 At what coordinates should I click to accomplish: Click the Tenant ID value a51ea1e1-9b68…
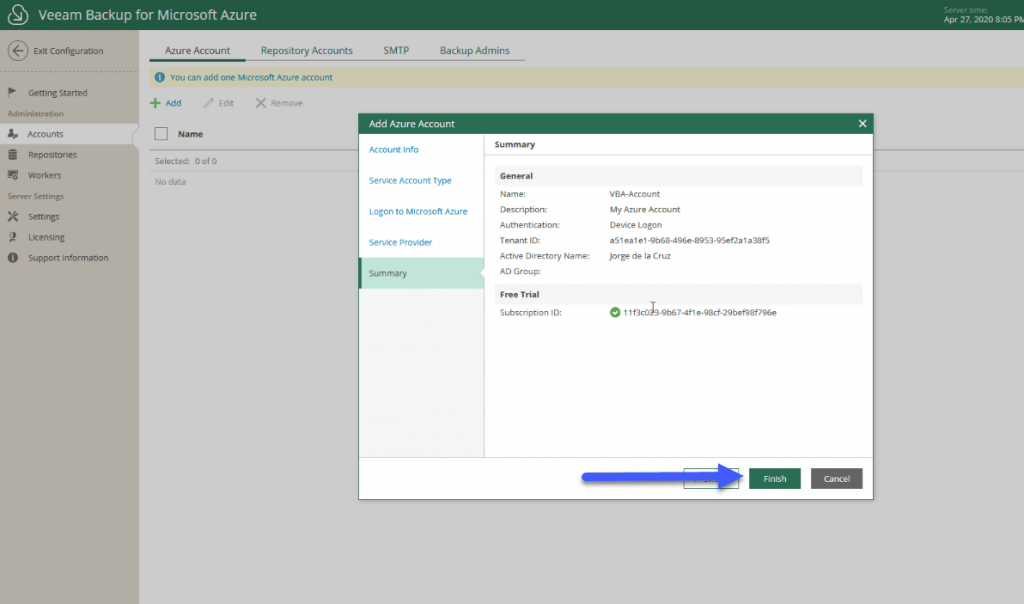pos(689,240)
